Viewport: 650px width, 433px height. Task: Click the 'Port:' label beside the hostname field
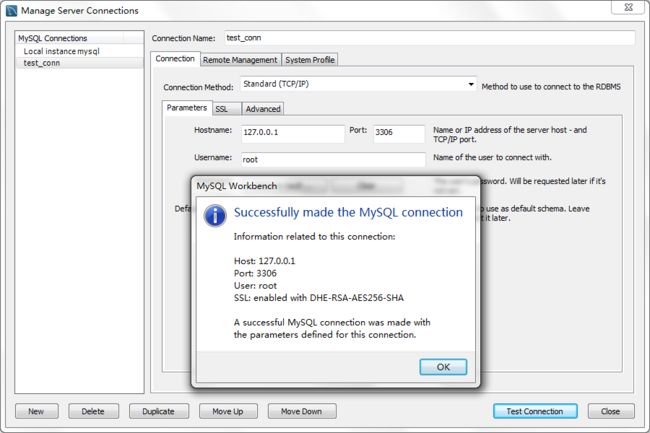(x=358, y=130)
